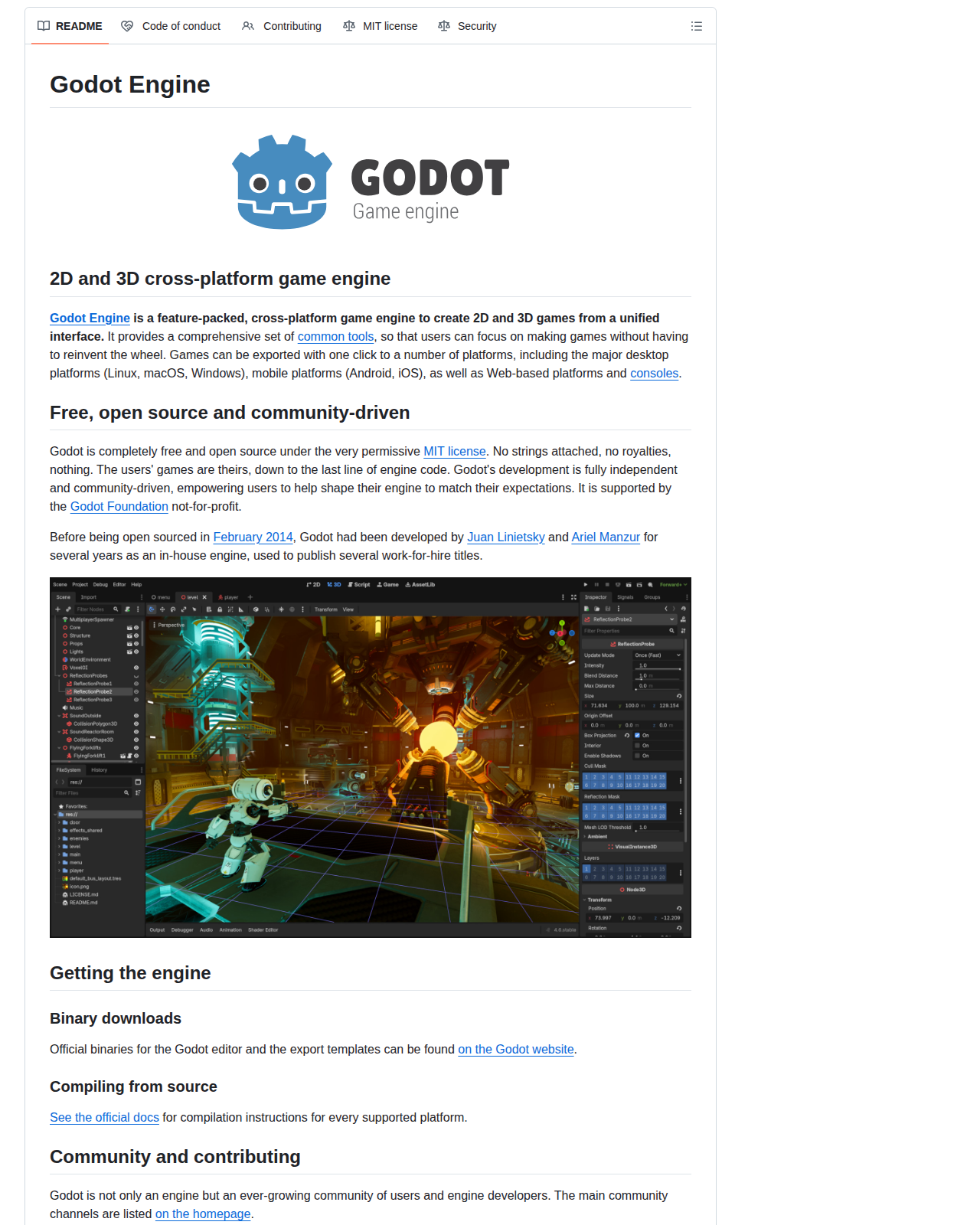This screenshot has height=1225, width=980.
Task: Open the Contributing tab
Action: [282, 26]
